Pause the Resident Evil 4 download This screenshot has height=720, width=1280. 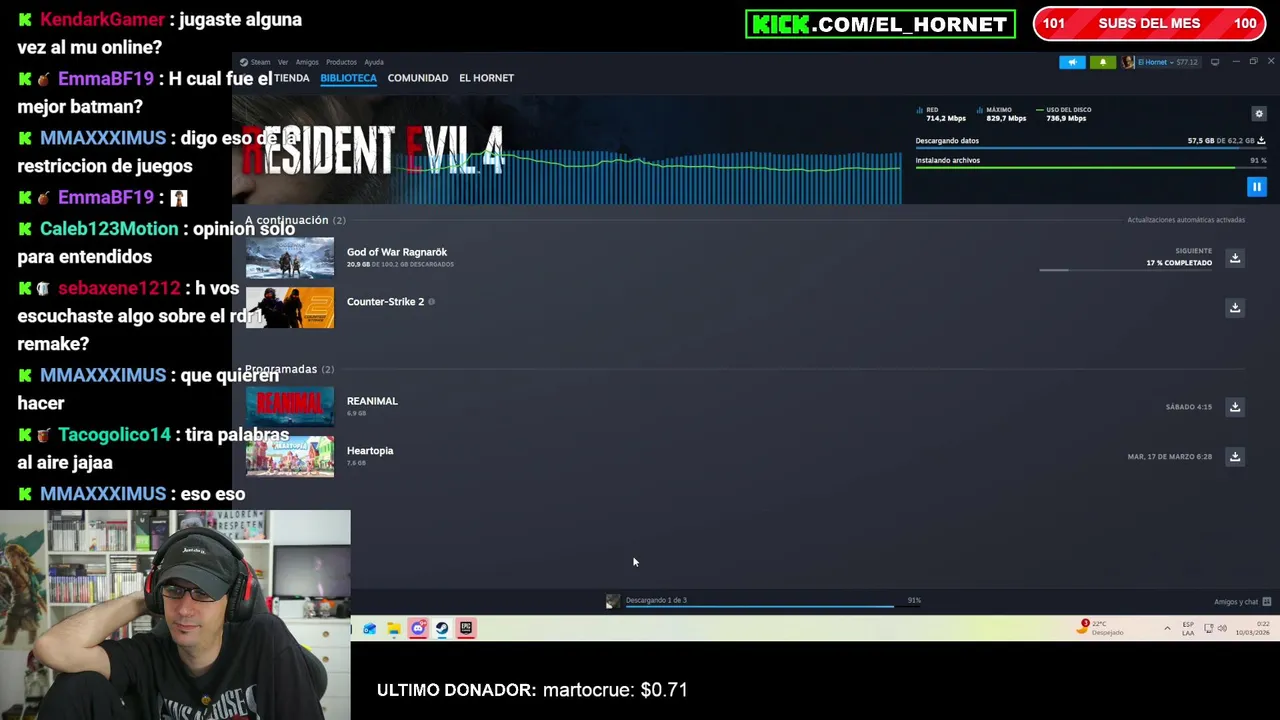pos(1256,187)
